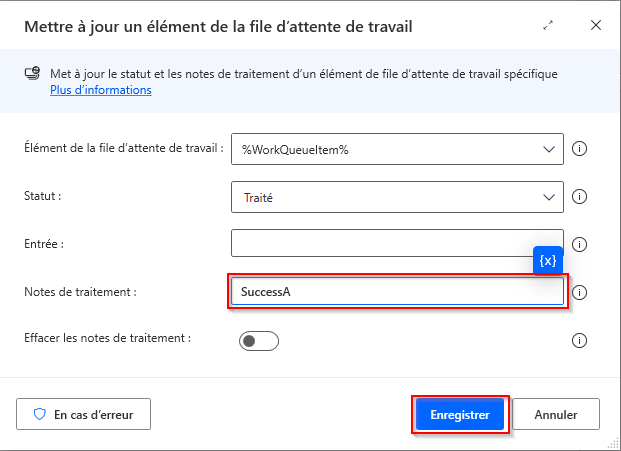Viewport: 621px width, 451px height.
Task: Expand the dialog with the resize arrows icon
Action: [548, 25]
